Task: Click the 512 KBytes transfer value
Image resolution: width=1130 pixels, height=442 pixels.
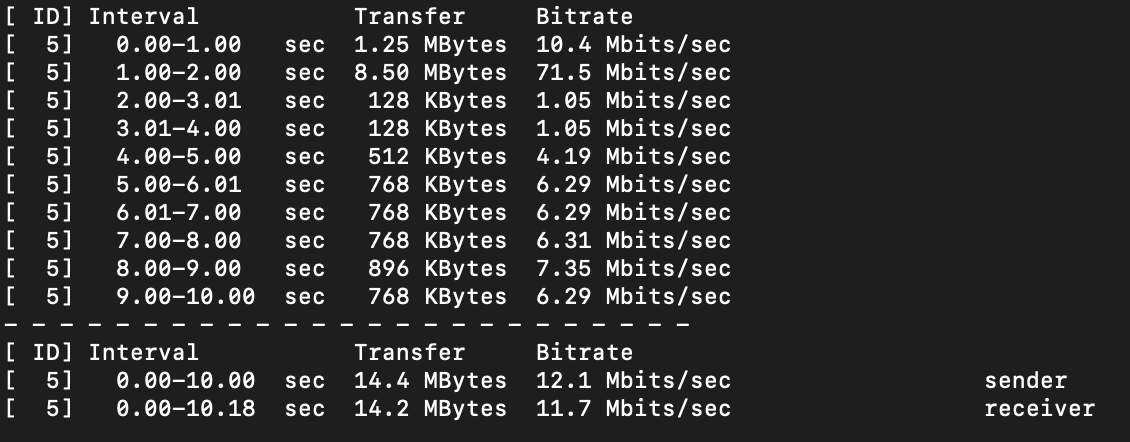Action: point(437,156)
